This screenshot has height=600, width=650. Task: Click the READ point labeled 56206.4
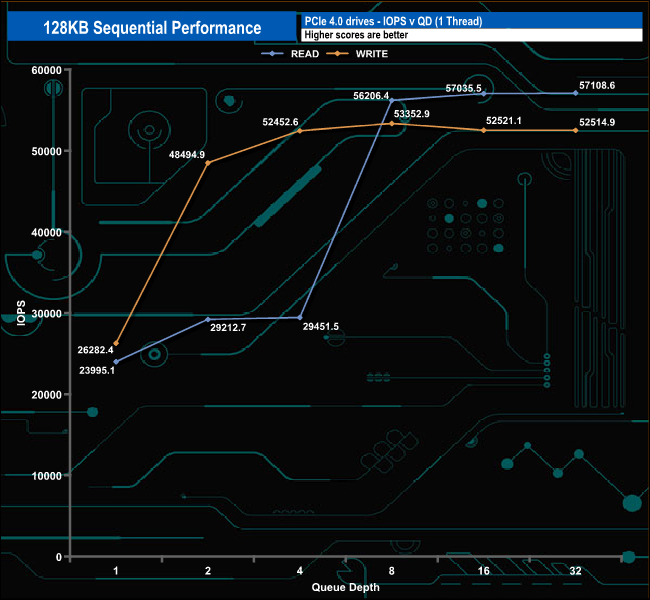click(392, 100)
